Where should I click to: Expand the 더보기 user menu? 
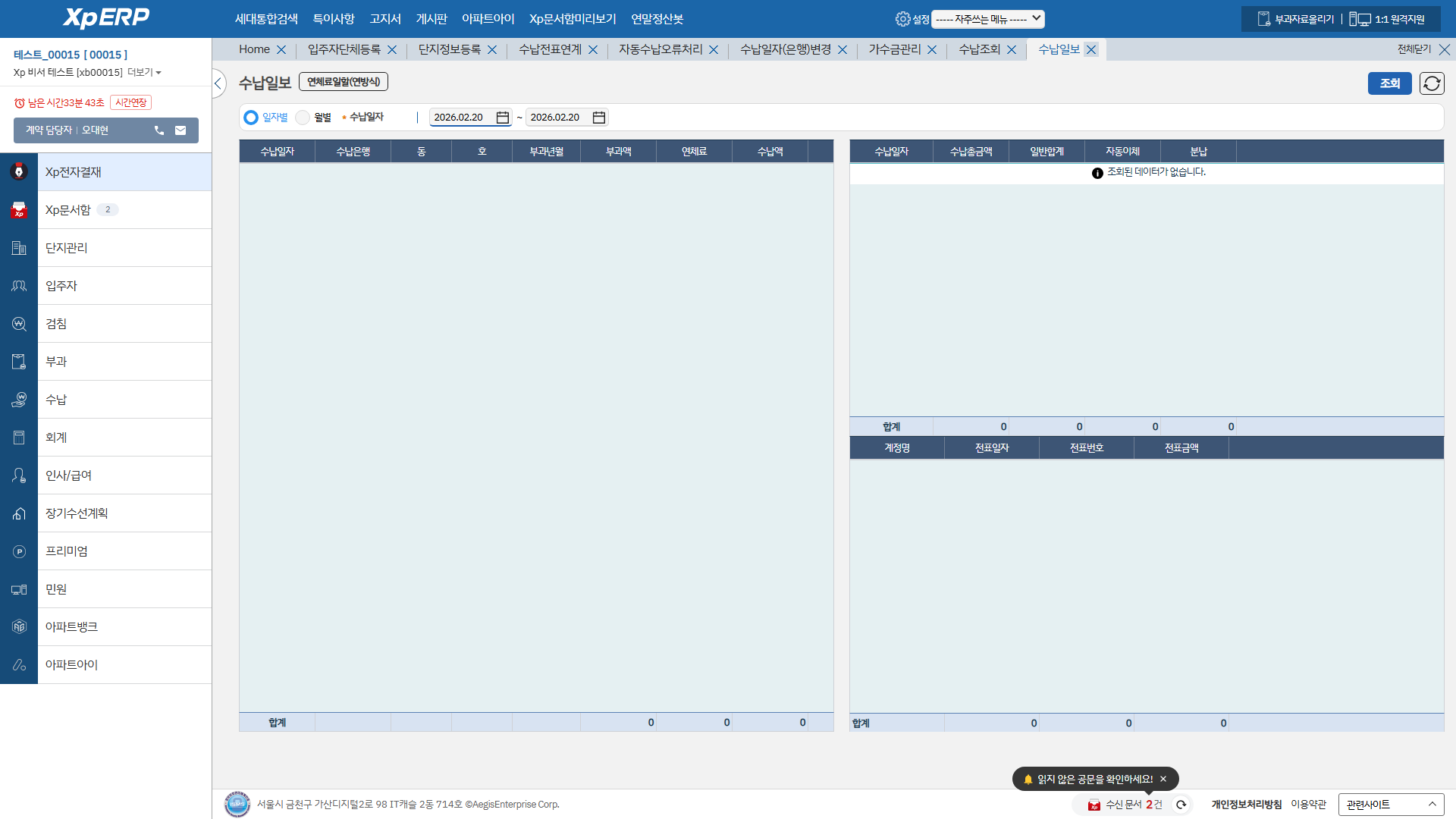(x=144, y=73)
